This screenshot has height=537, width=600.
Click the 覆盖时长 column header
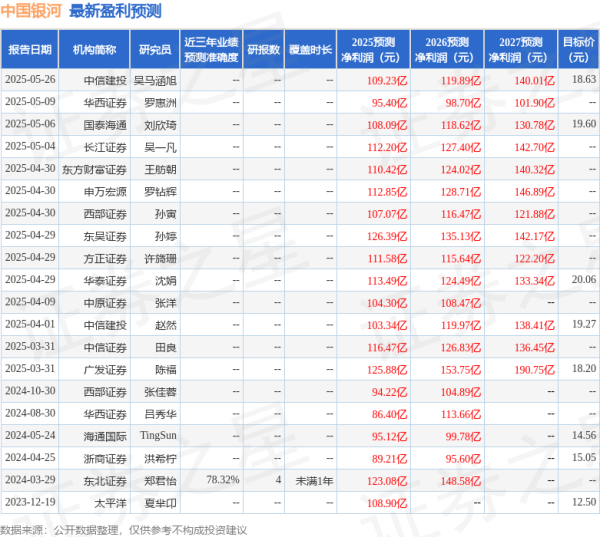click(x=310, y=48)
